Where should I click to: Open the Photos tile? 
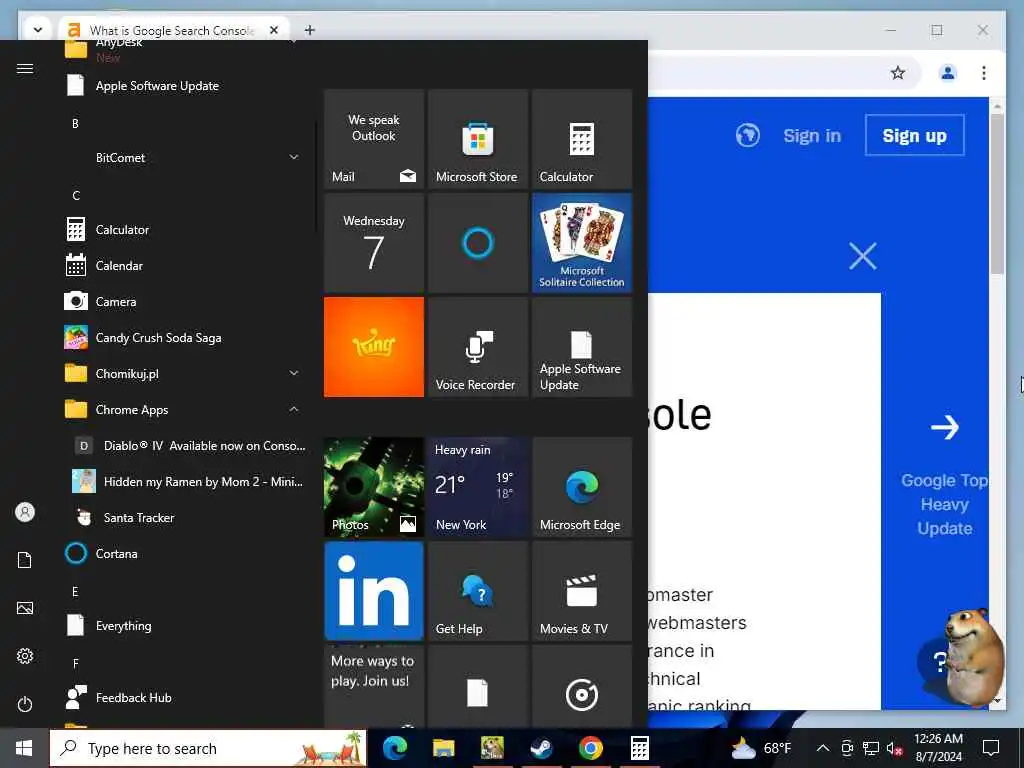(374, 487)
